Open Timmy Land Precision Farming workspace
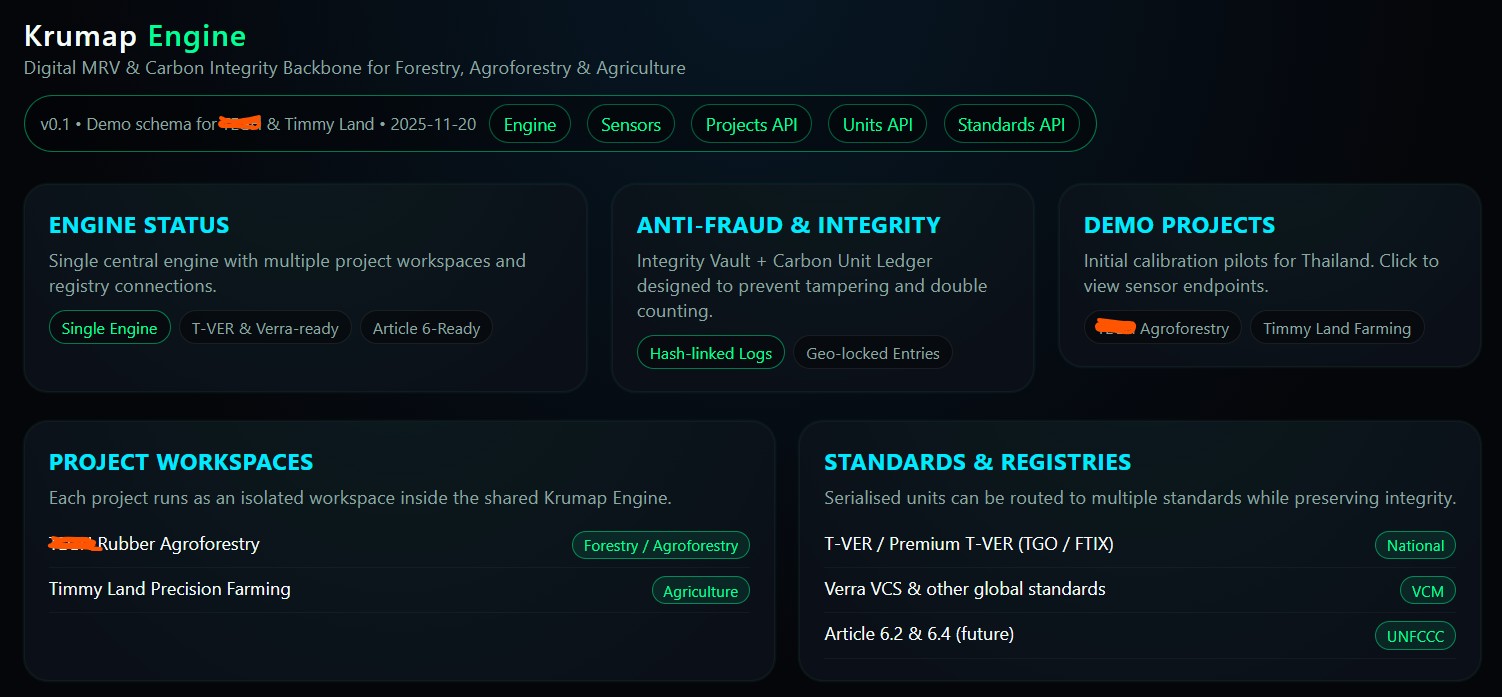Screen dimensions: 1502x697 [x=170, y=589]
